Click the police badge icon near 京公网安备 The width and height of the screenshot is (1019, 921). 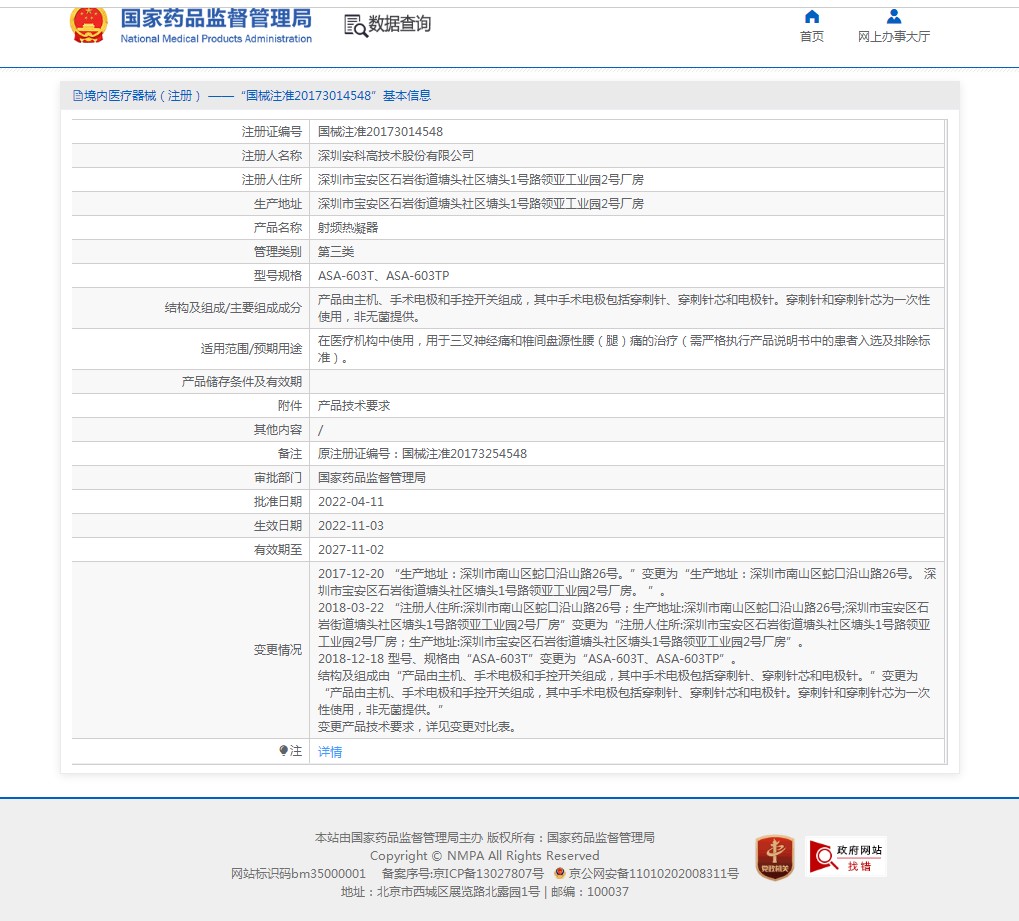pyautogui.click(x=560, y=873)
